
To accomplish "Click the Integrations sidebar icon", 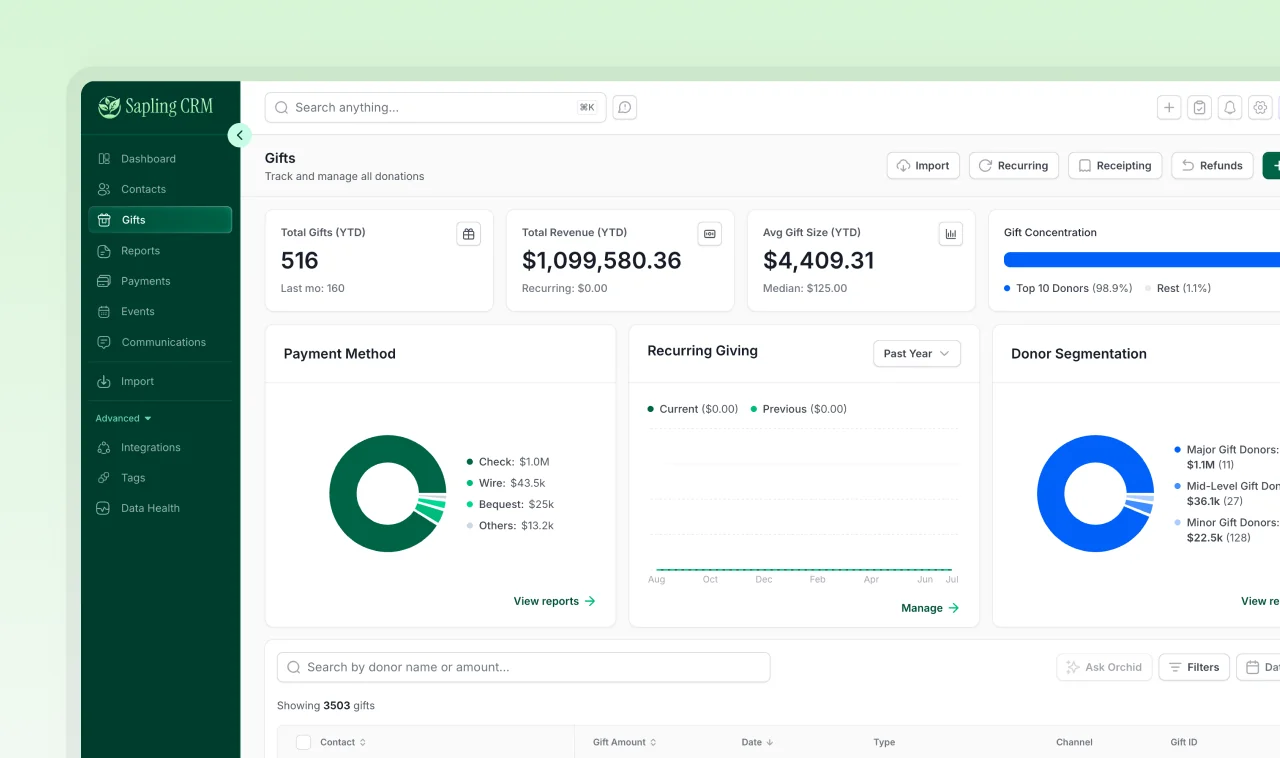I will tap(104, 448).
